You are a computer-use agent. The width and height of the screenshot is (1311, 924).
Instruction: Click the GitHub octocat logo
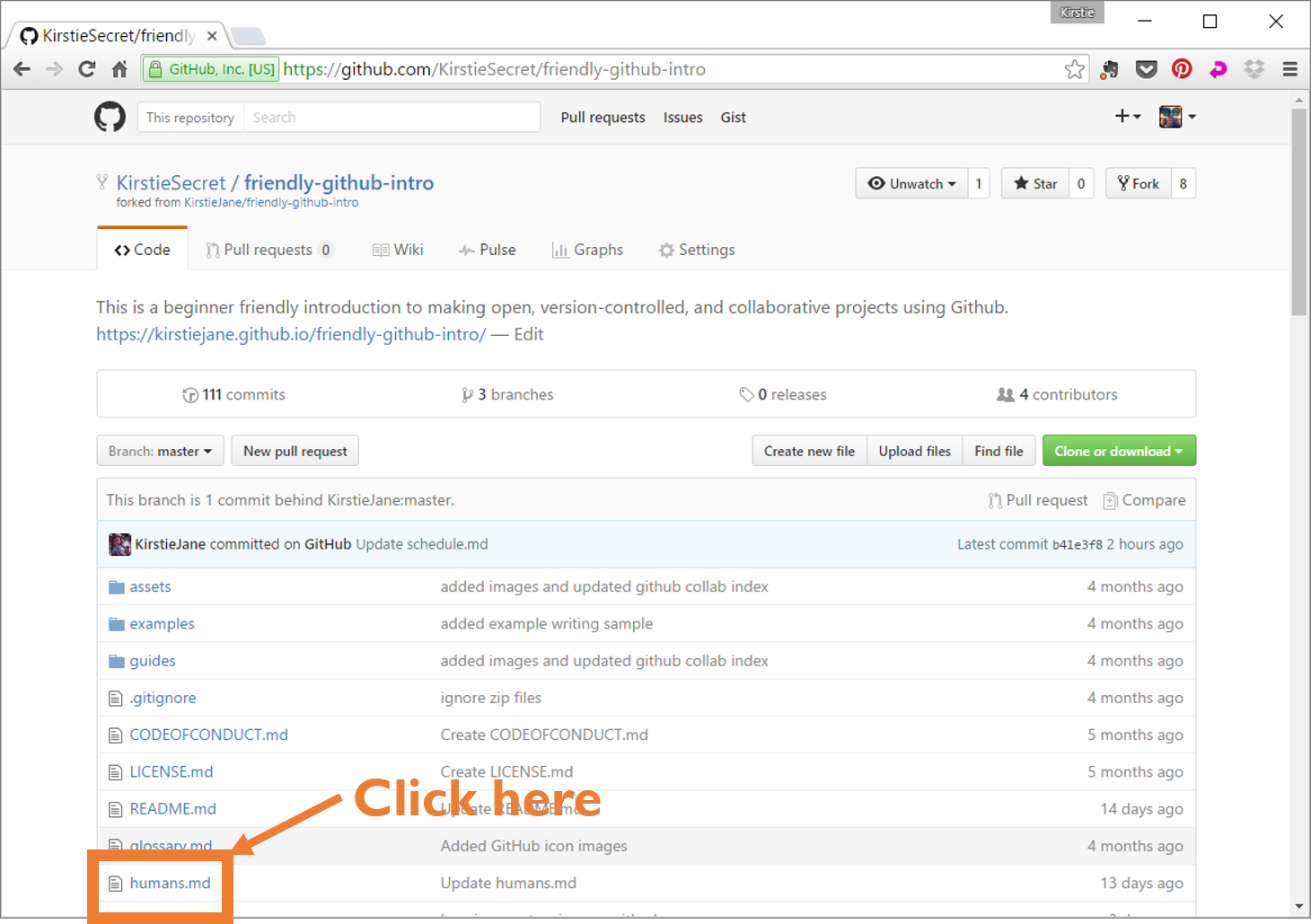(x=110, y=117)
